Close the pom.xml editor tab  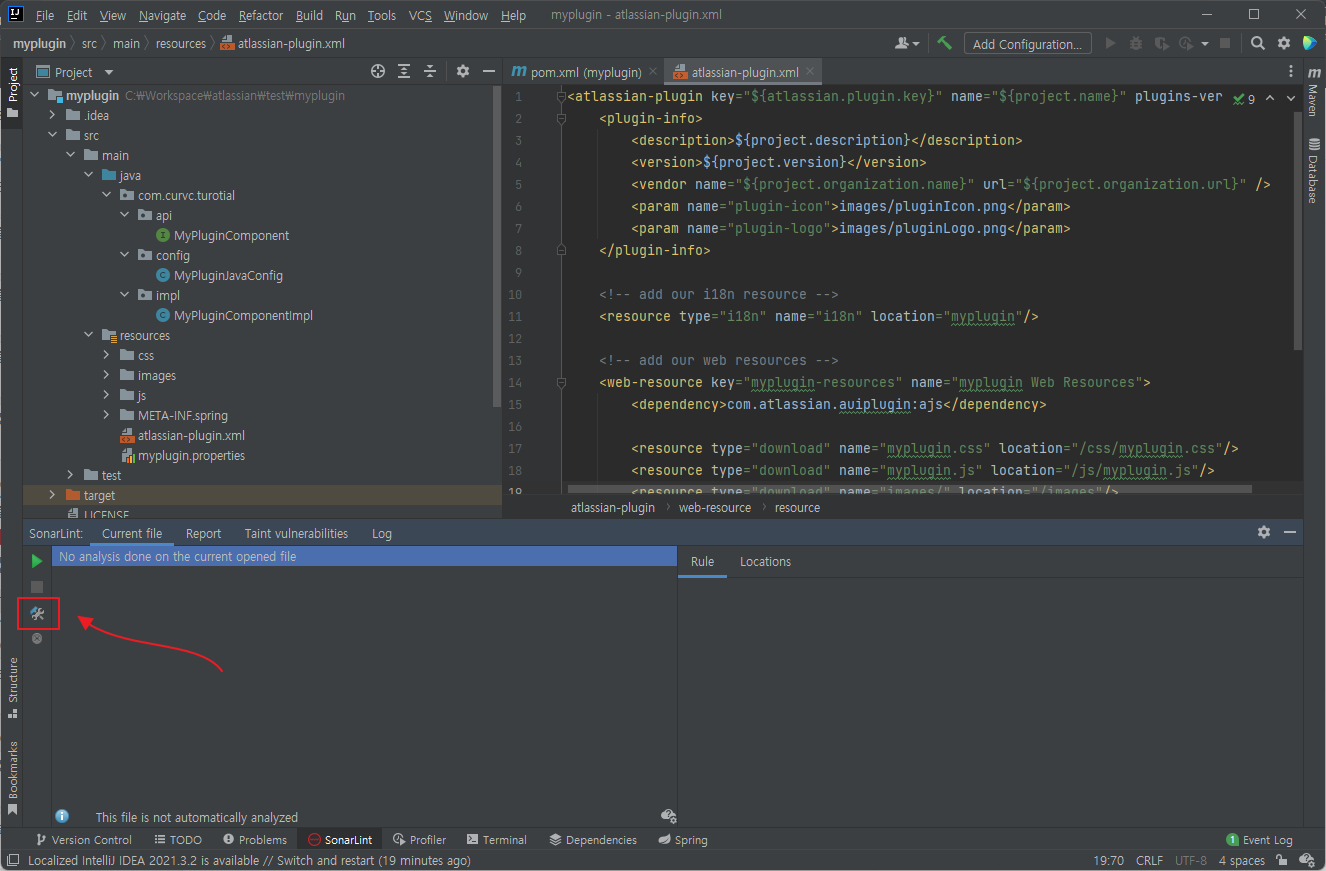click(x=653, y=72)
